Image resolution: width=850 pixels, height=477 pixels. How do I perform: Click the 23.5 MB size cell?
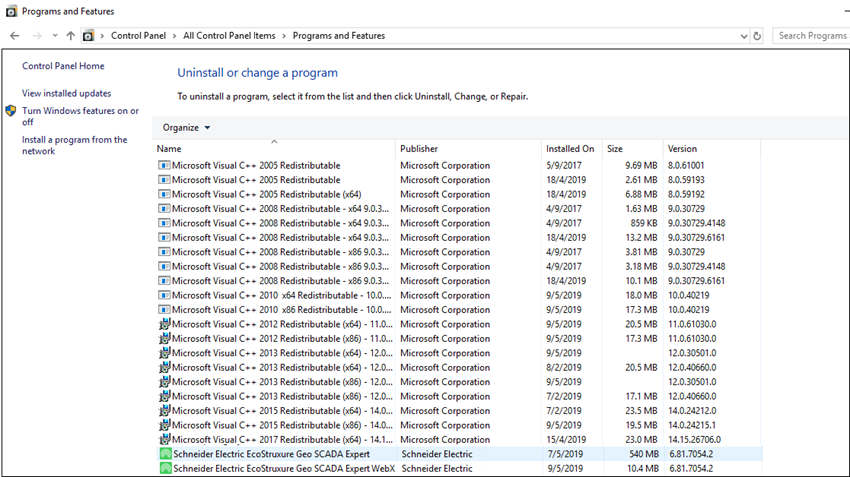641,411
